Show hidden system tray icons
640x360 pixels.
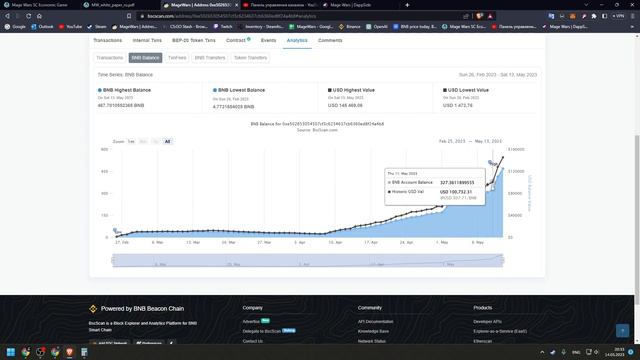point(542,352)
